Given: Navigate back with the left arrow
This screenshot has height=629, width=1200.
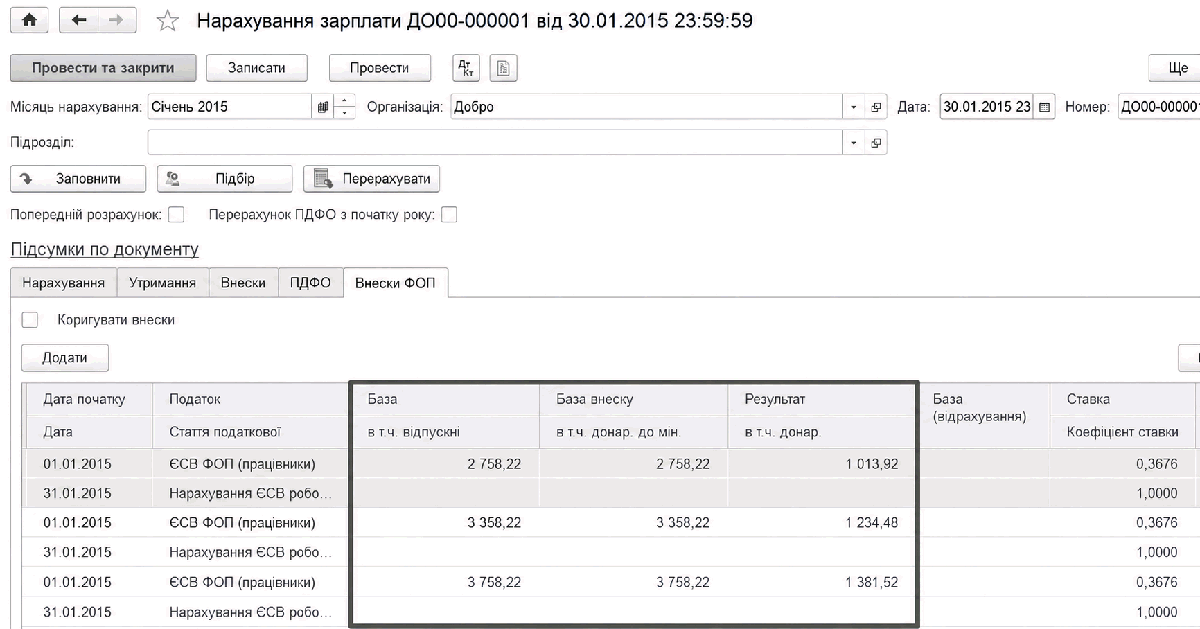Looking at the screenshot, I should point(79,20).
